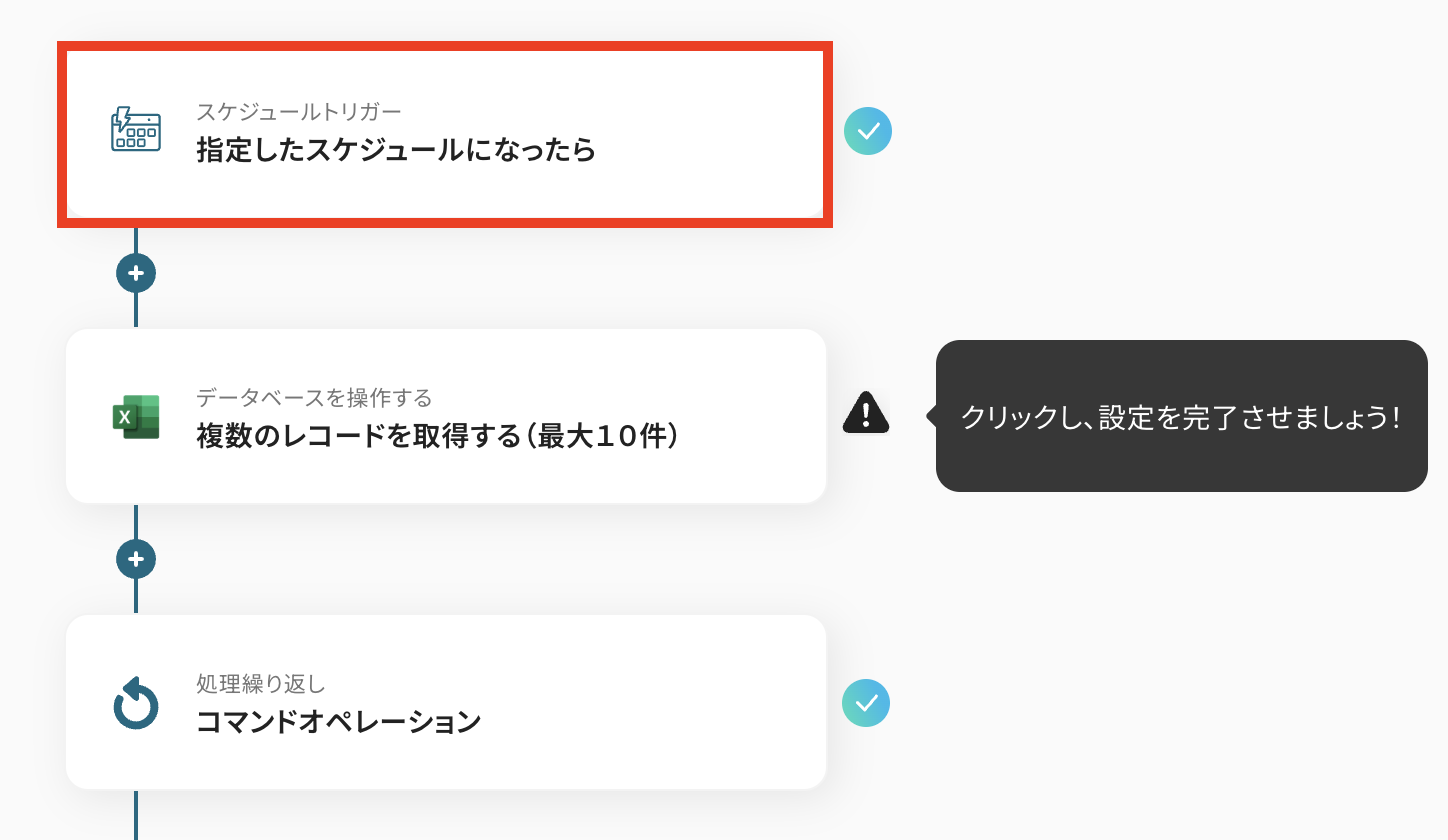Click checkmark badge beside コマンドオペレーション
1448x840 pixels.
pyautogui.click(x=866, y=703)
